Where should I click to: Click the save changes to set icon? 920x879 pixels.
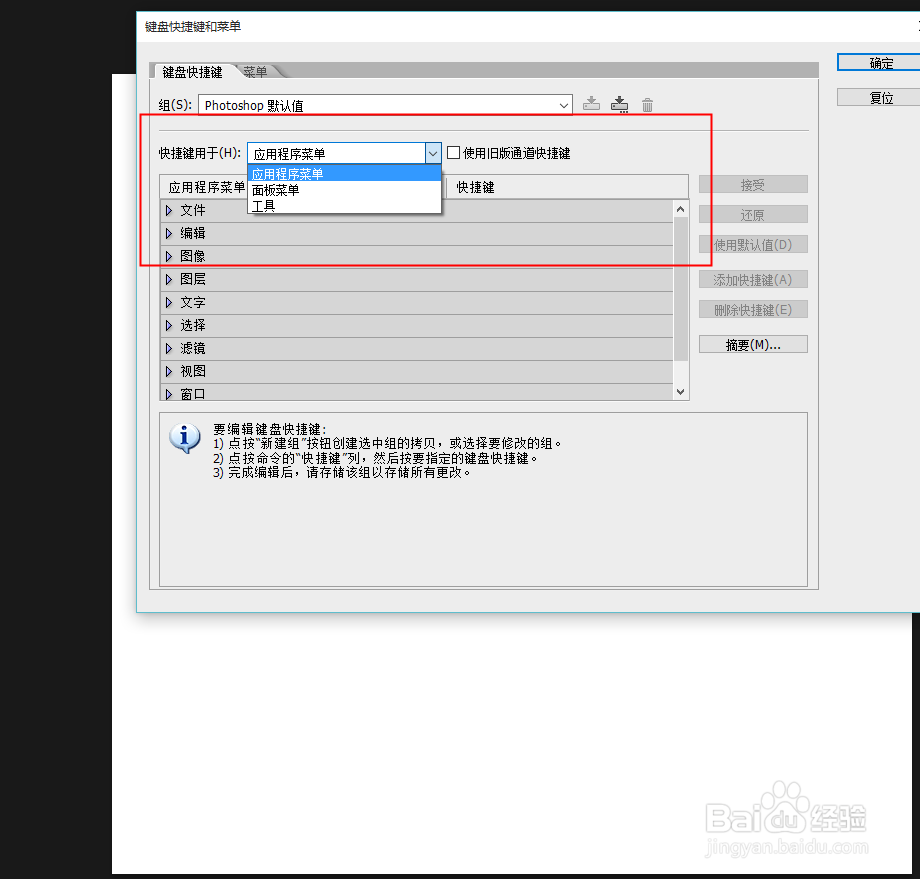click(591, 104)
